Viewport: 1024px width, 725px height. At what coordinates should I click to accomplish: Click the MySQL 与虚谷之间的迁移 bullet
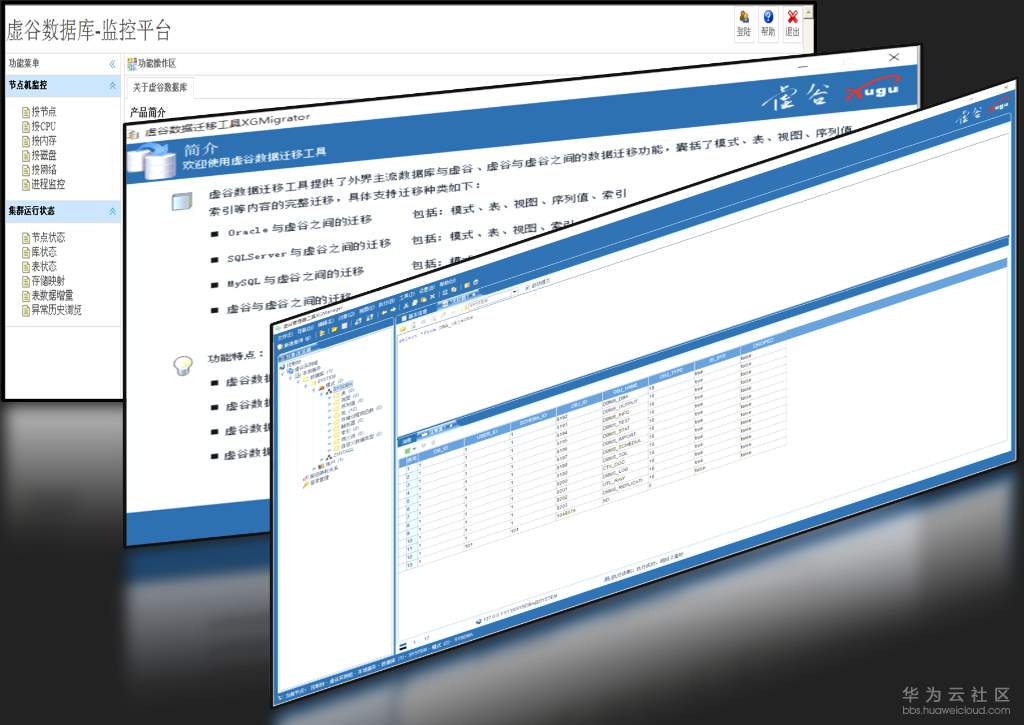[x=295, y=277]
